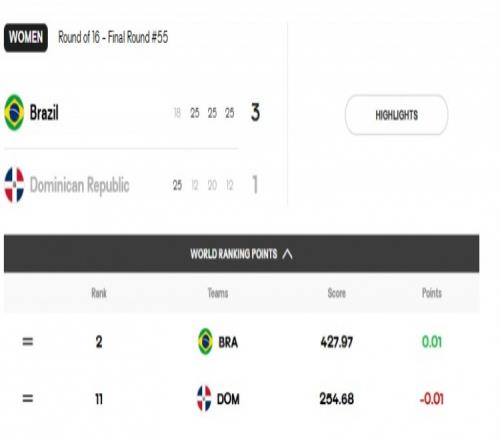Click the equals rank-change icon for Brazil row
Screen dimensions: 500x440
(x=28, y=342)
